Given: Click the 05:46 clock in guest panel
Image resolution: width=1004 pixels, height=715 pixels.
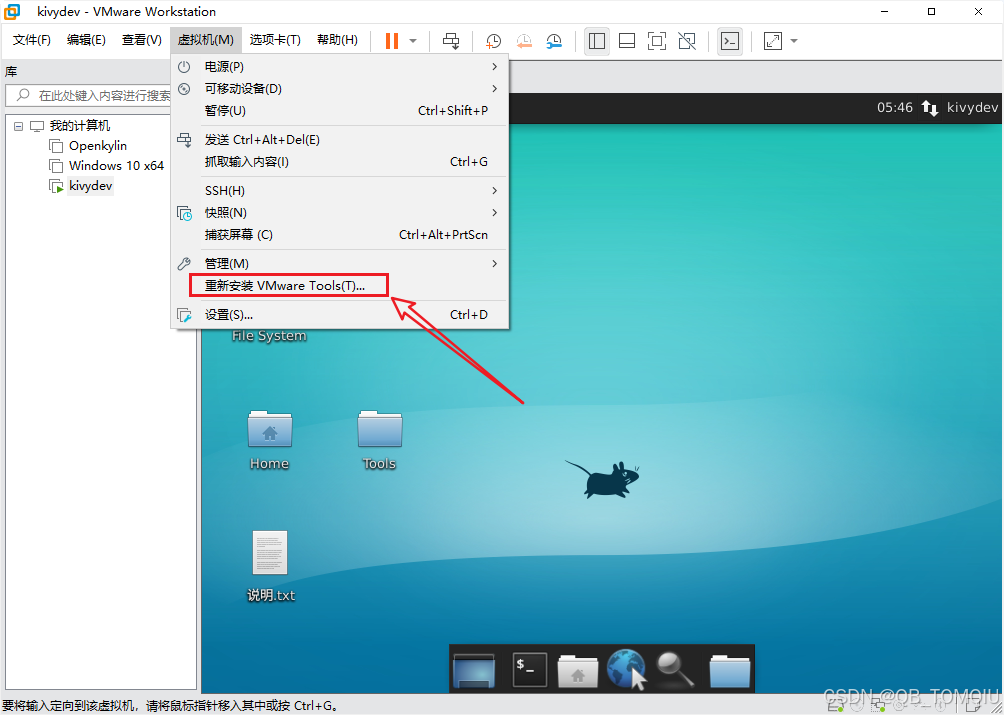Looking at the screenshot, I should 895,108.
